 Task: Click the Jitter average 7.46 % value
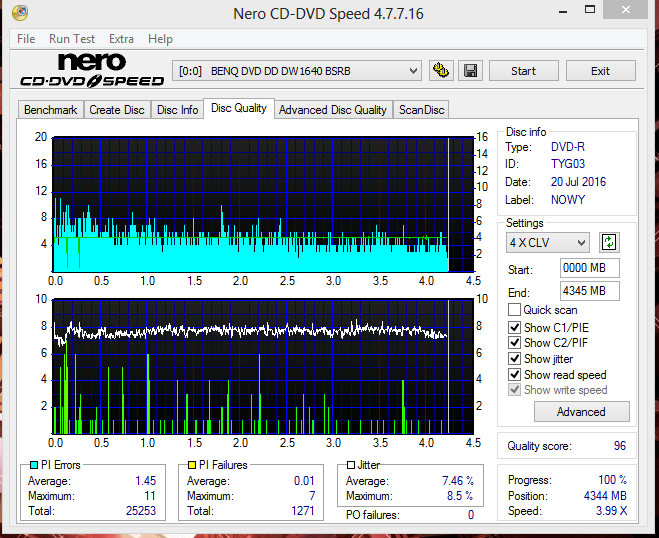[x=458, y=480]
